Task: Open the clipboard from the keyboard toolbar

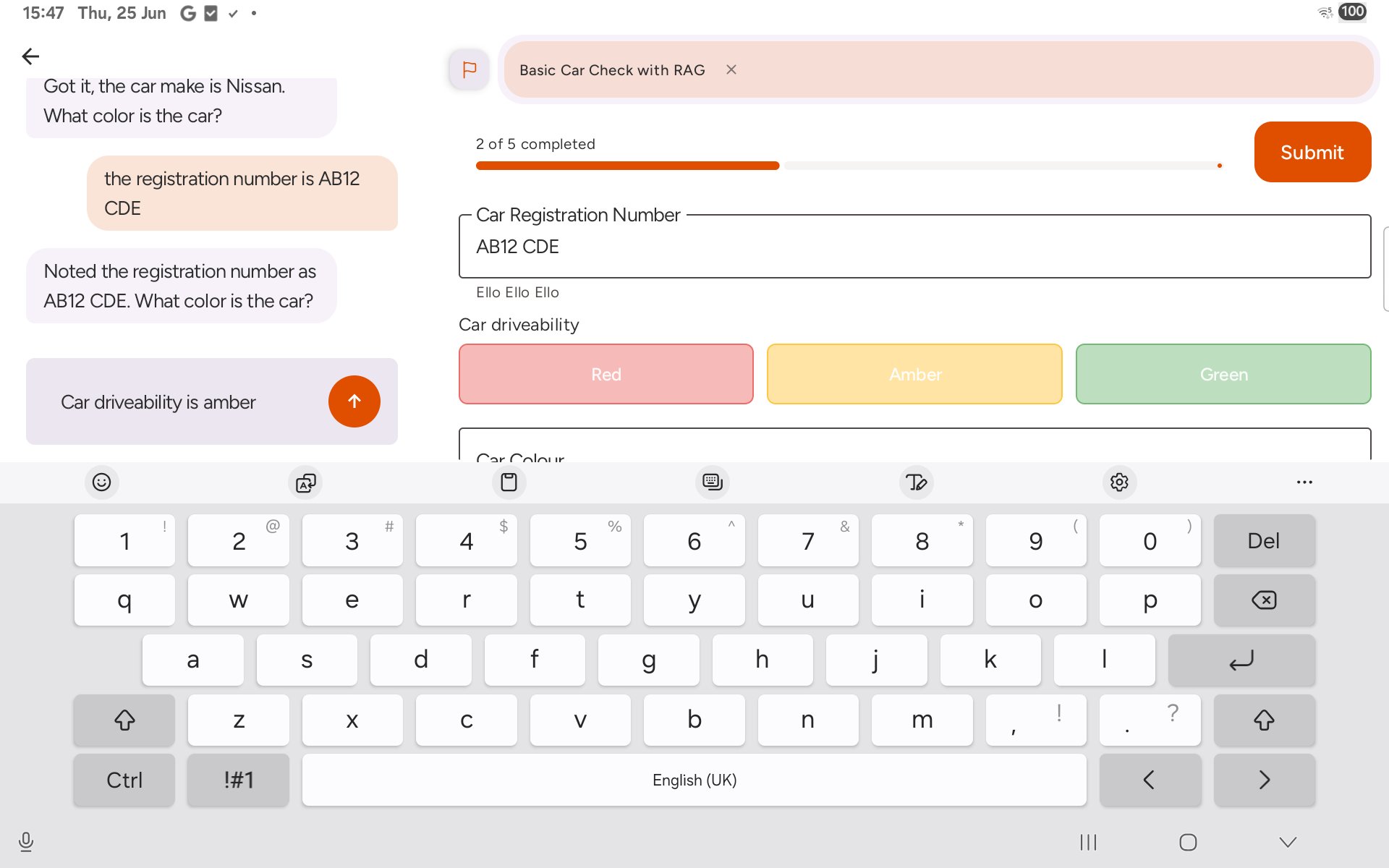Action: pos(509,482)
